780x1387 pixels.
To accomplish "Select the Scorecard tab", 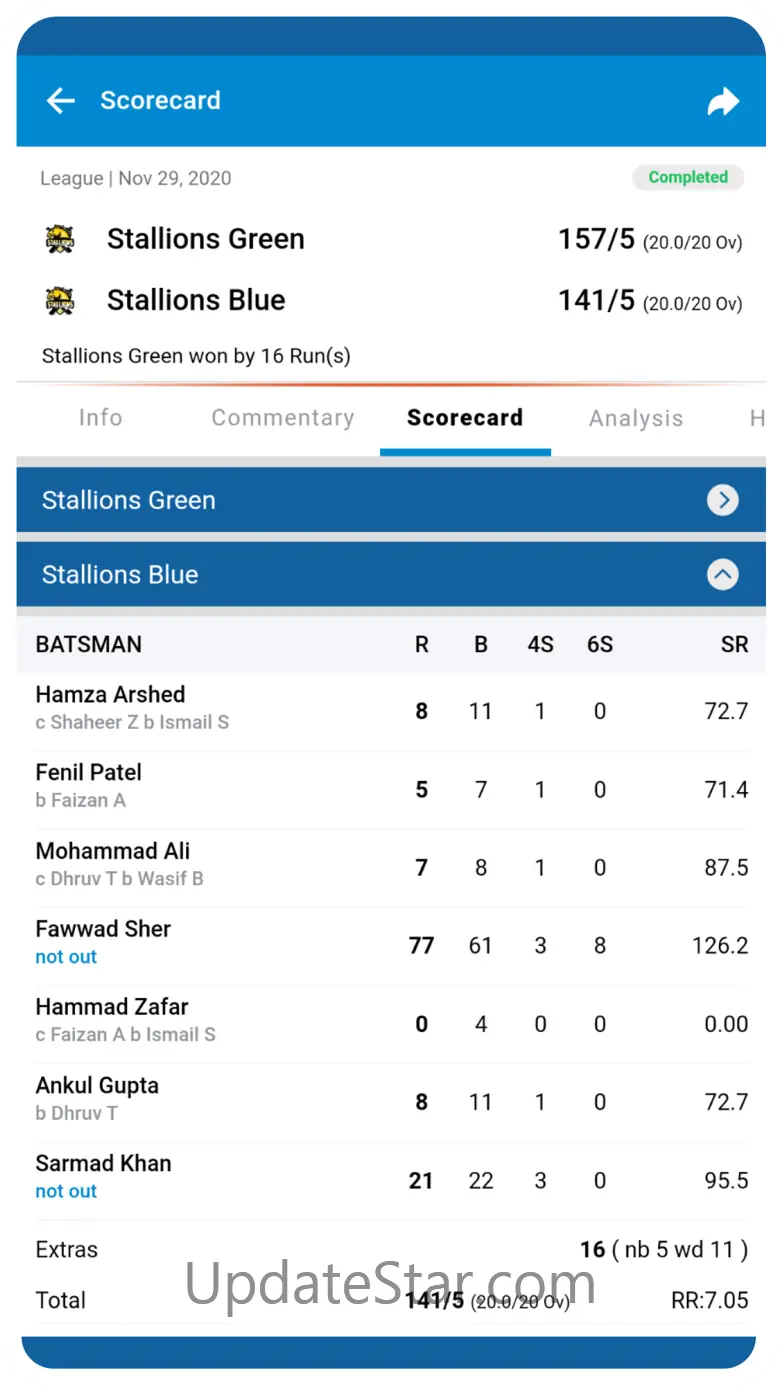I will click(465, 418).
